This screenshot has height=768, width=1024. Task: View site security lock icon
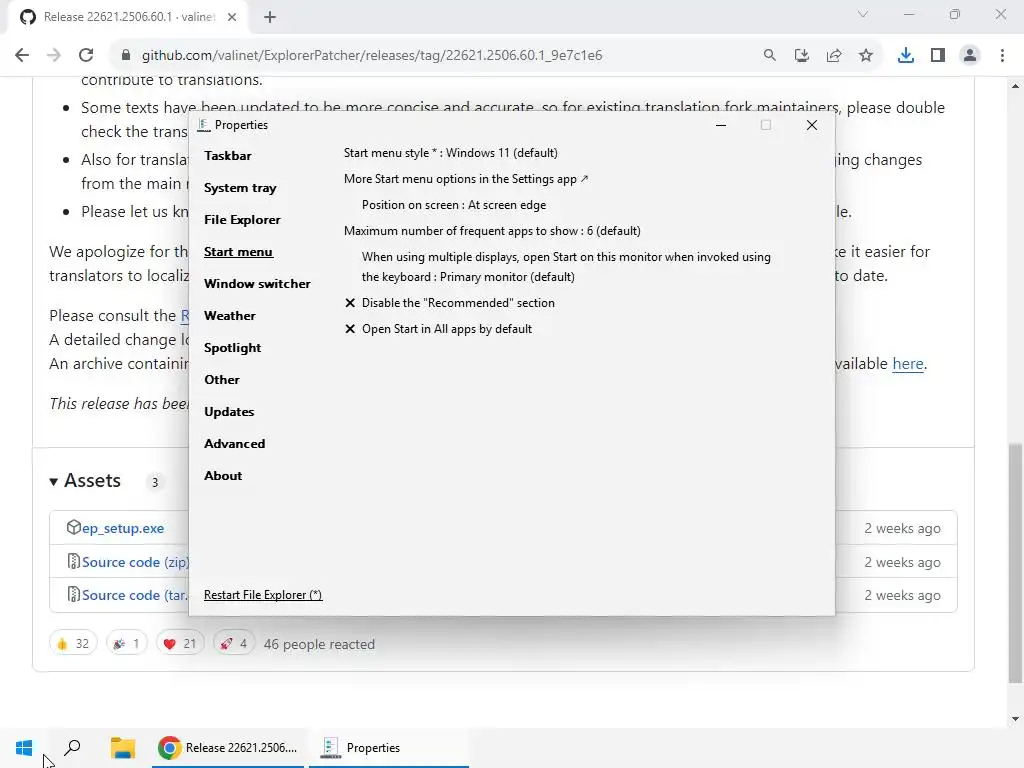[x=125, y=55]
